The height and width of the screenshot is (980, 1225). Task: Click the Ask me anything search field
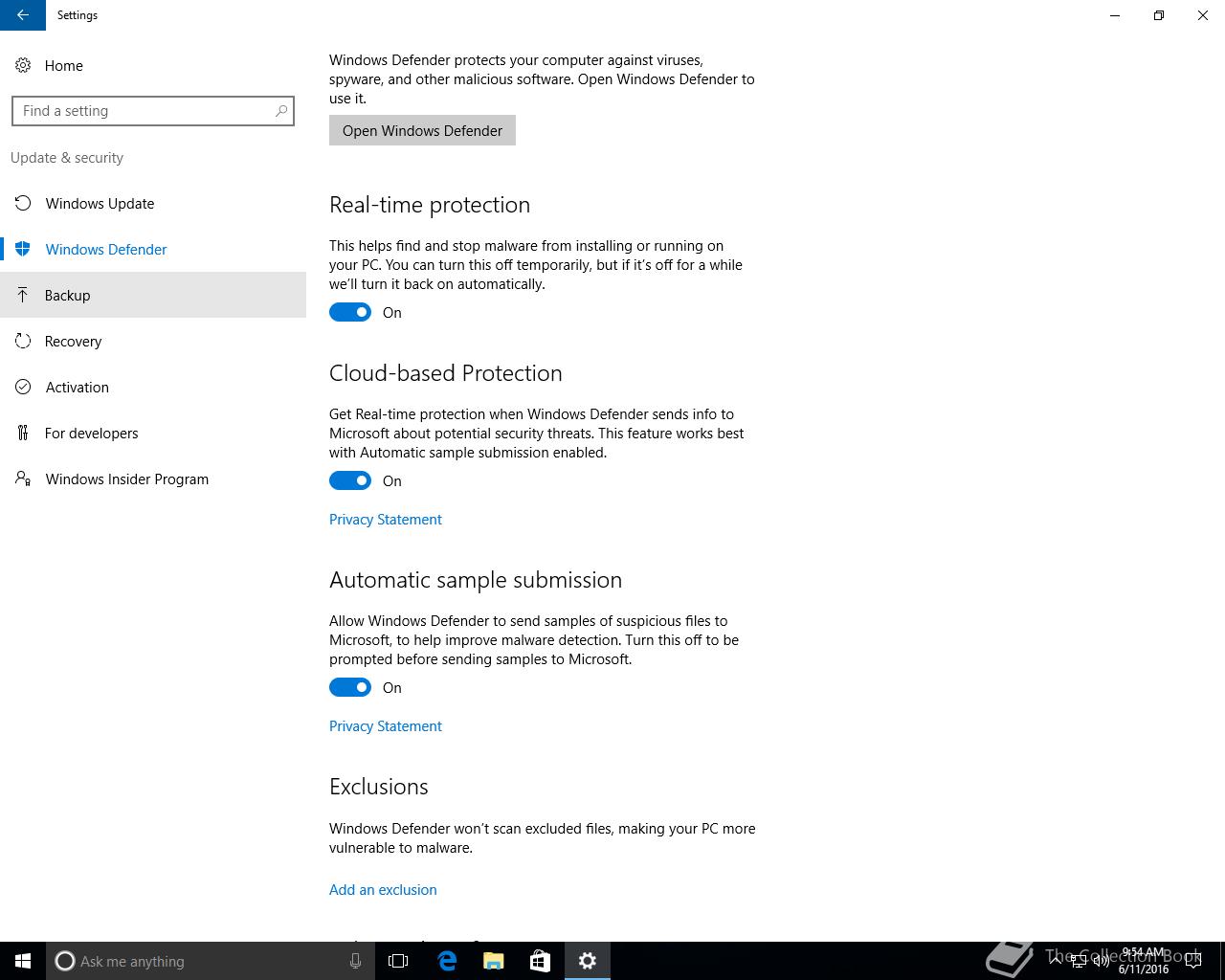click(x=211, y=961)
